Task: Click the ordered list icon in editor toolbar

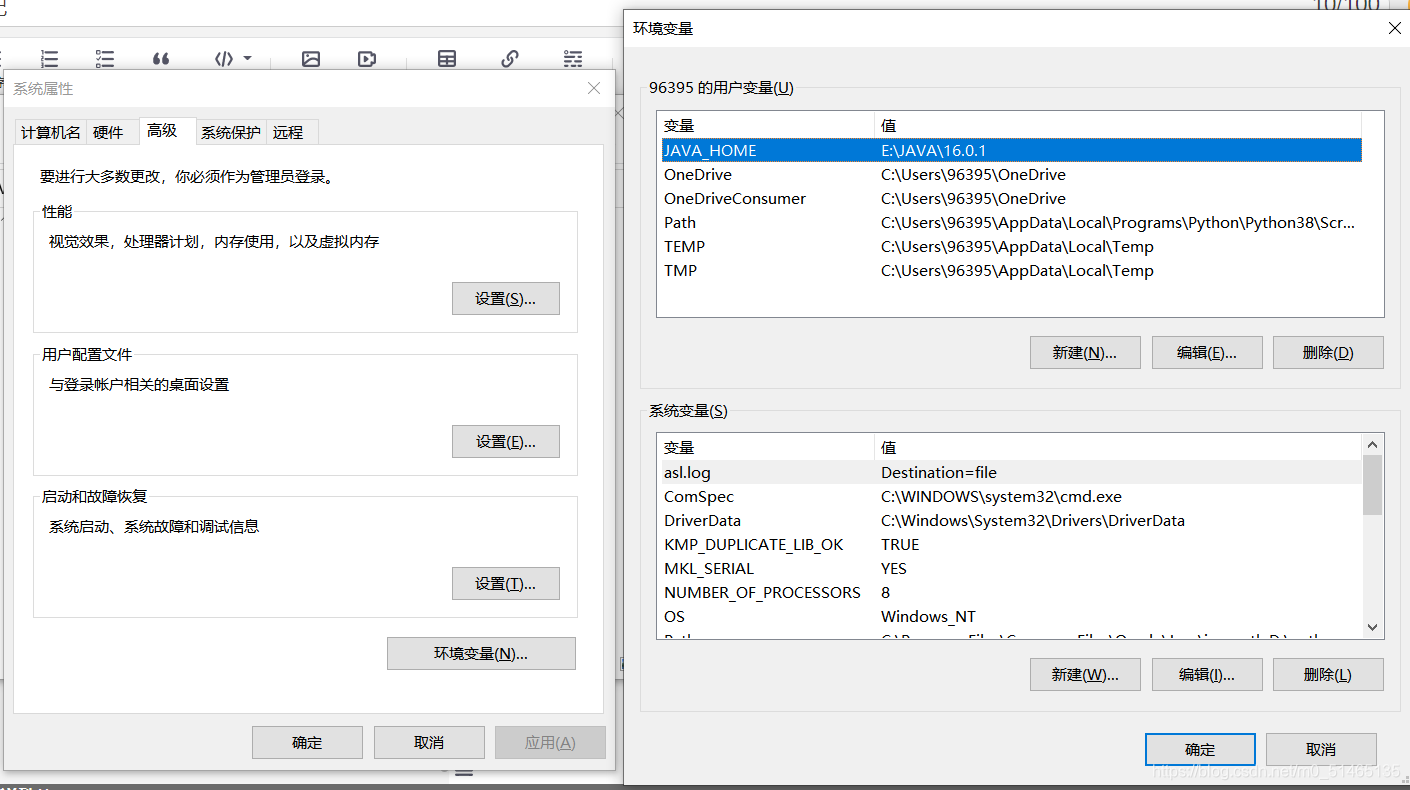Action: [49, 59]
